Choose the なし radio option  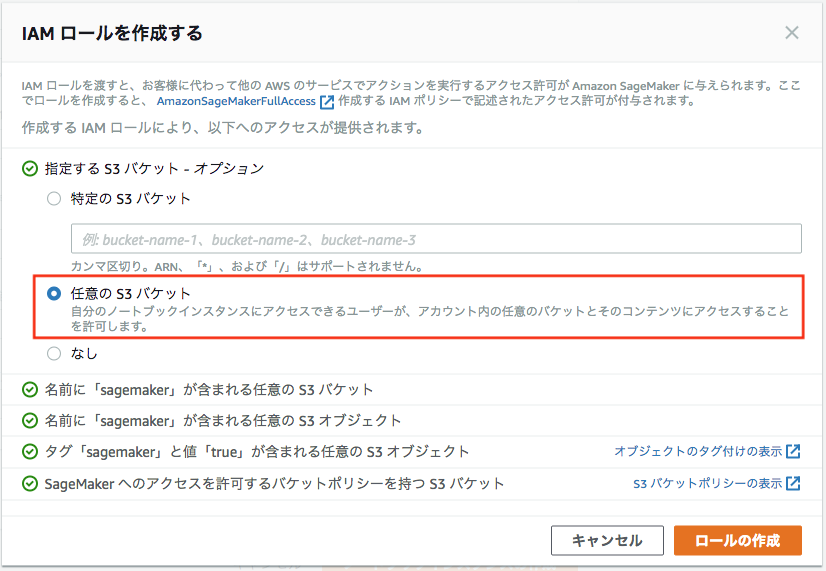click(x=54, y=353)
